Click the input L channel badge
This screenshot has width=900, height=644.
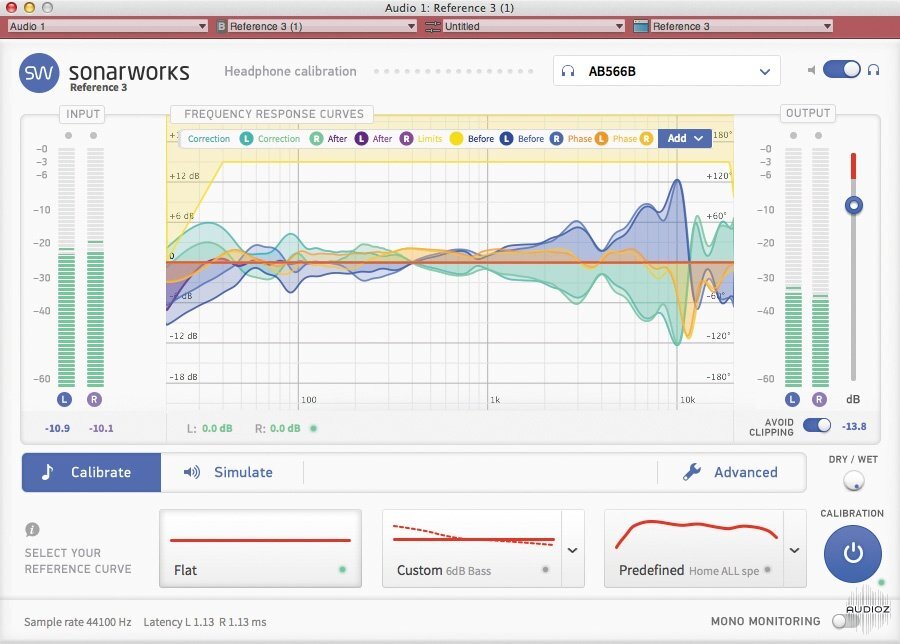coord(64,399)
